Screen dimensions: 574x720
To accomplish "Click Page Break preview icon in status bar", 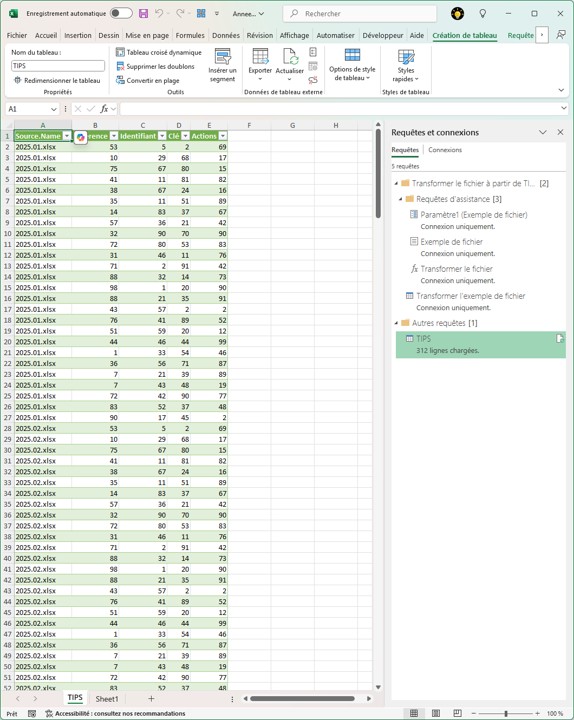I will click(x=457, y=713).
